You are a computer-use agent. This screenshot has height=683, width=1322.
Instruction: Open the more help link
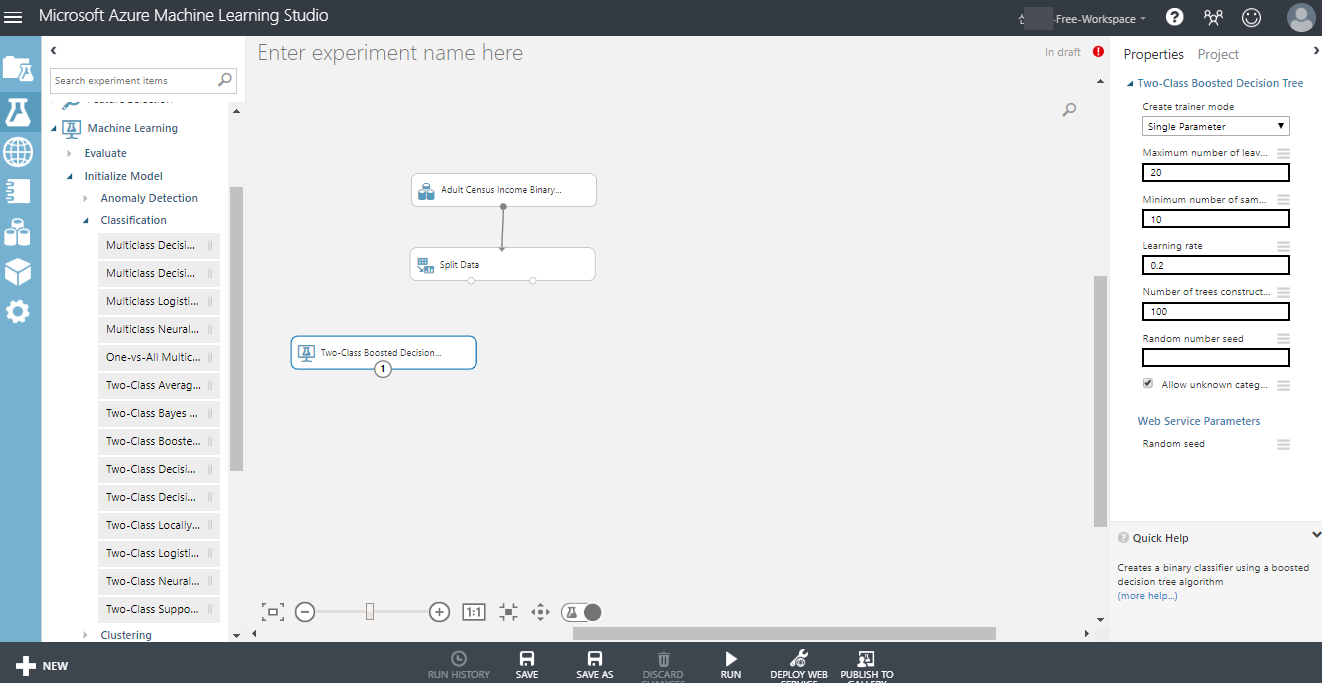1147,596
